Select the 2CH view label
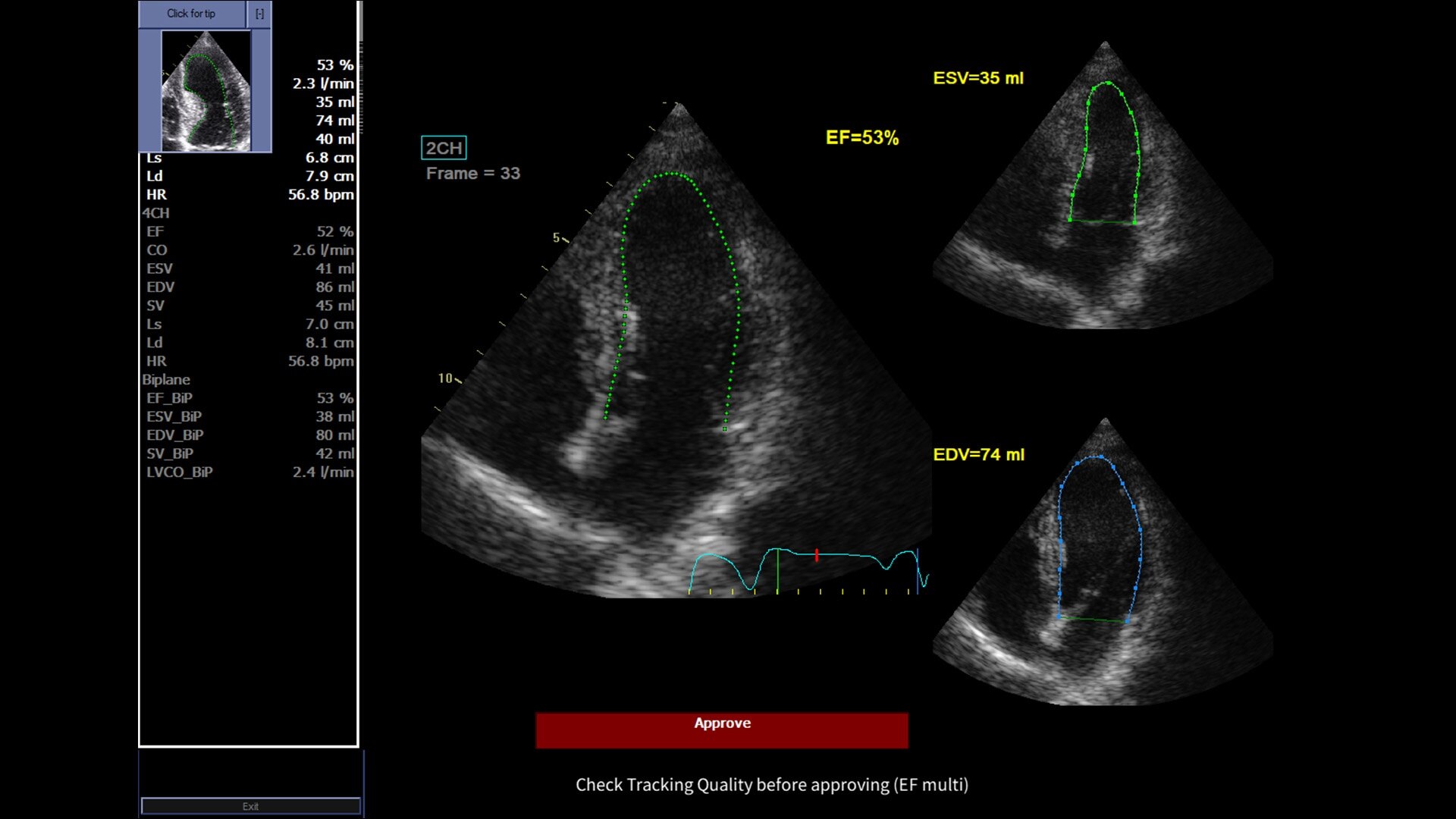The image size is (1456, 819). 444,148
